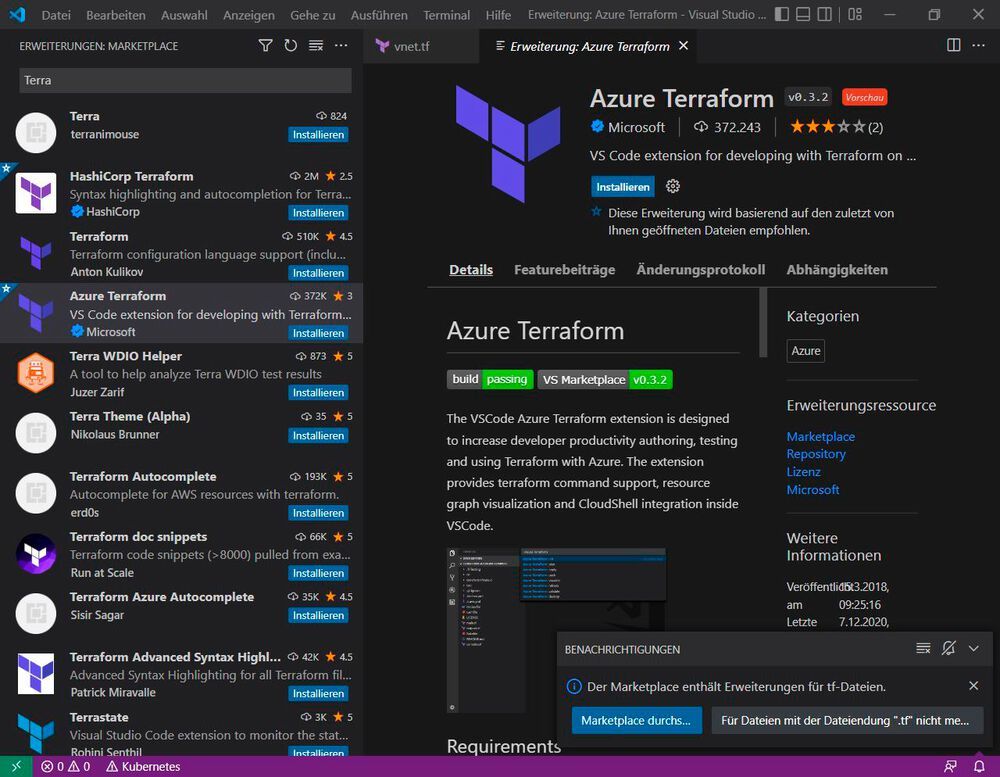Click Kubernetes status bar entry
The height and width of the screenshot is (777, 1000).
point(143,766)
